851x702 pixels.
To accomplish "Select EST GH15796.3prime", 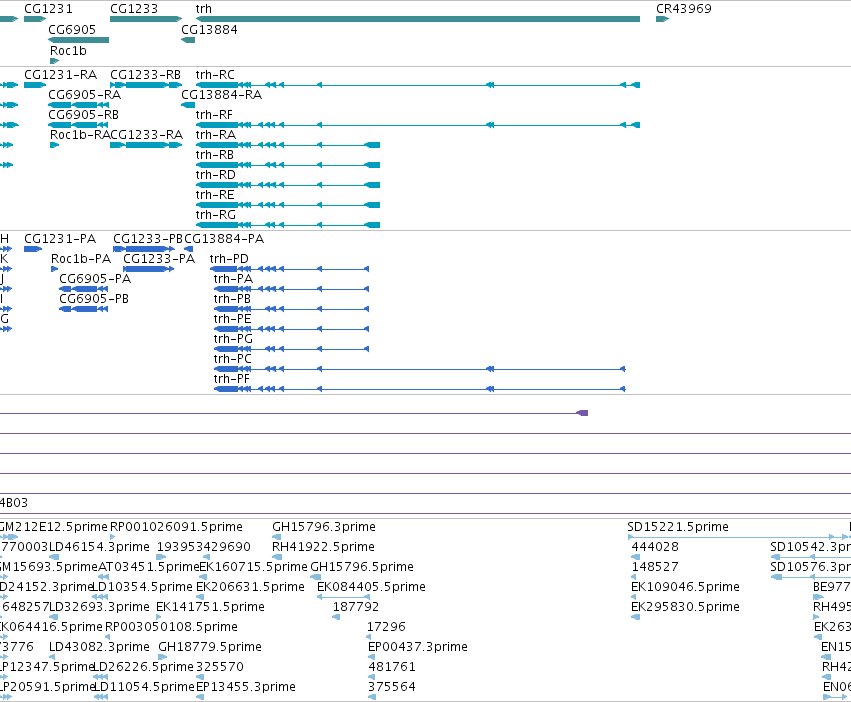I will tap(324, 527).
